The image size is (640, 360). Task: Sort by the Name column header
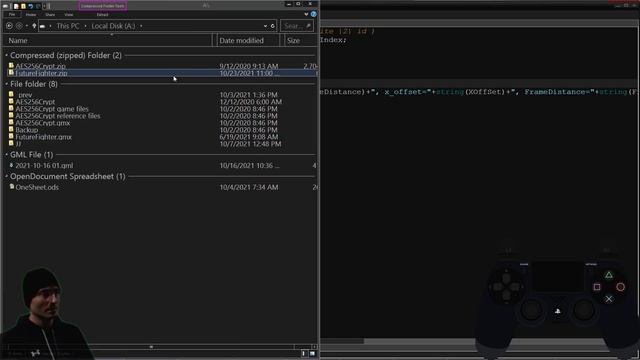(108, 40)
